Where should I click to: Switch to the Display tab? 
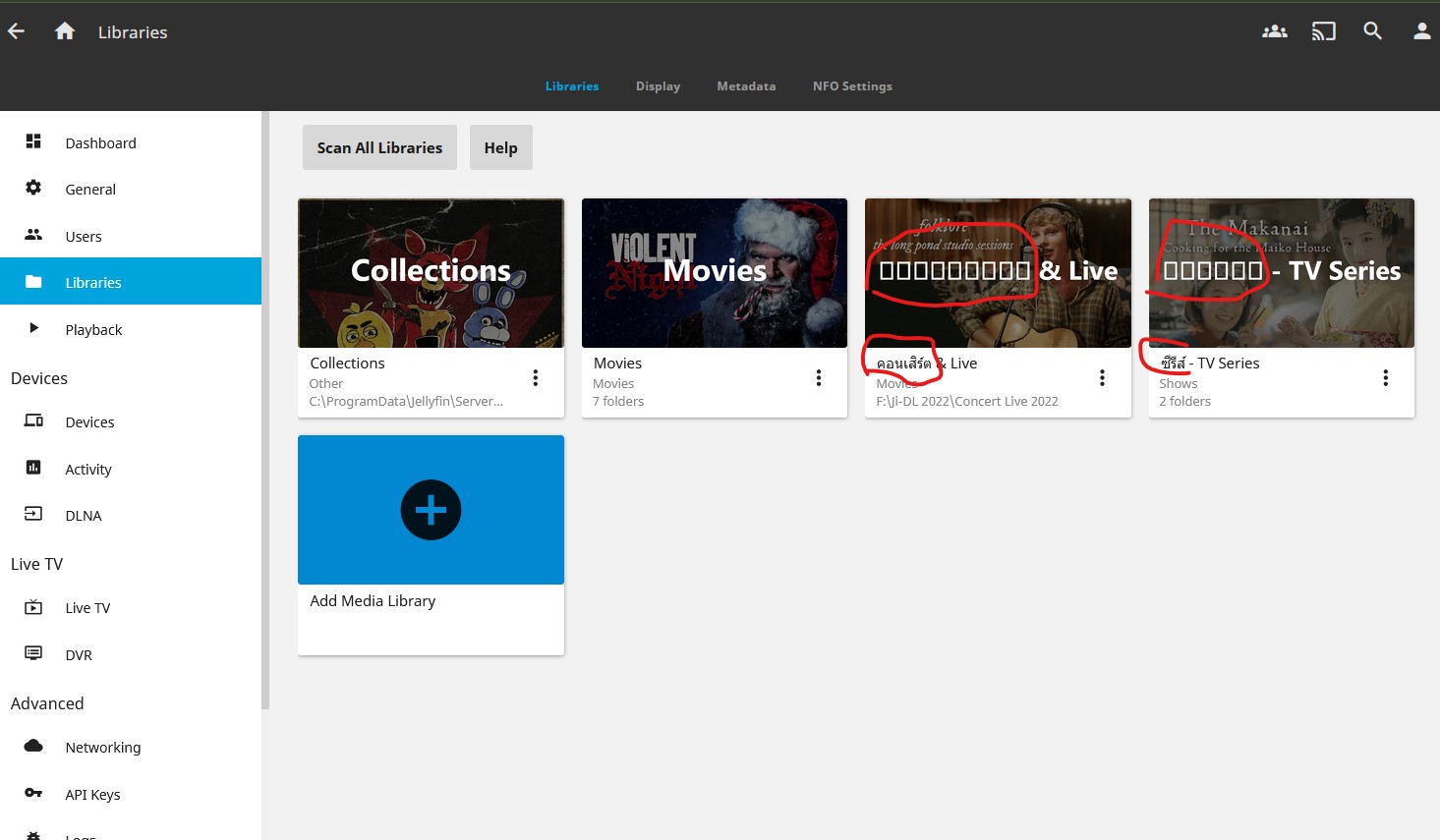(658, 86)
